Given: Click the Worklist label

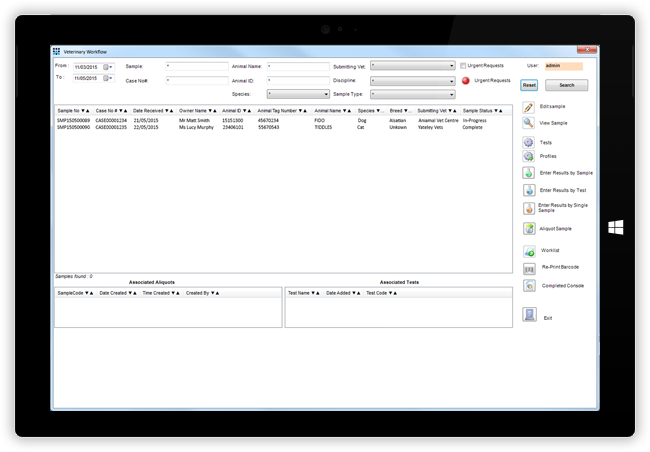Looking at the screenshot, I should point(550,250).
